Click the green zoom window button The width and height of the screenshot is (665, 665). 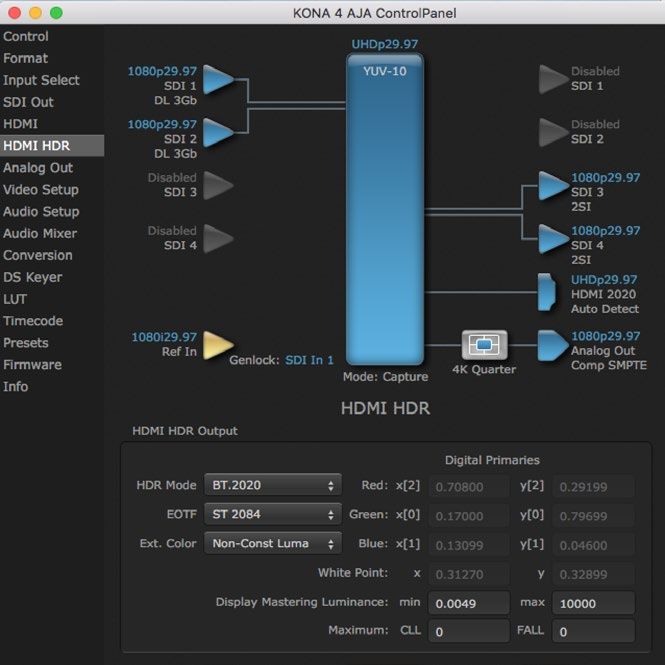(56, 13)
